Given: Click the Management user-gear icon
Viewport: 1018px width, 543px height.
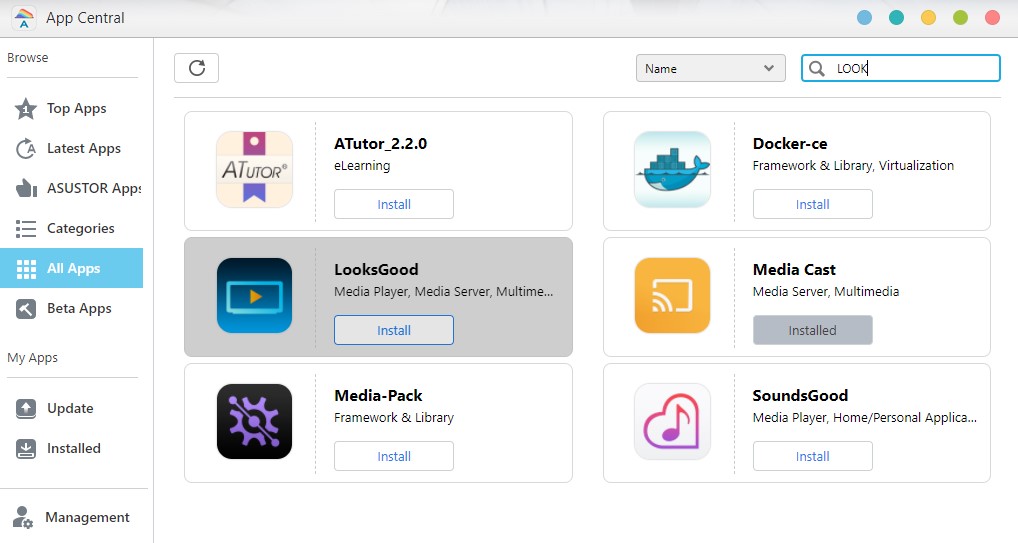Looking at the screenshot, I should (23, 518).
